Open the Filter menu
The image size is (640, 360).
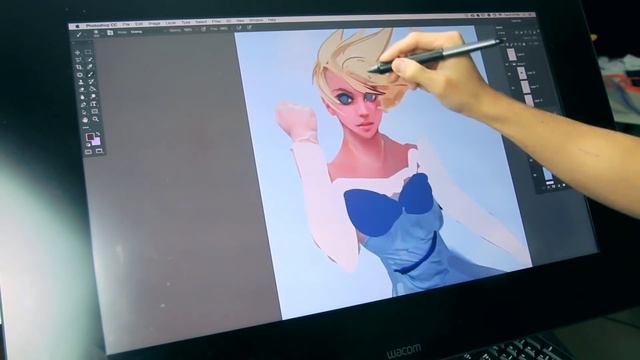pyautogui.click(x=217, y=22)
